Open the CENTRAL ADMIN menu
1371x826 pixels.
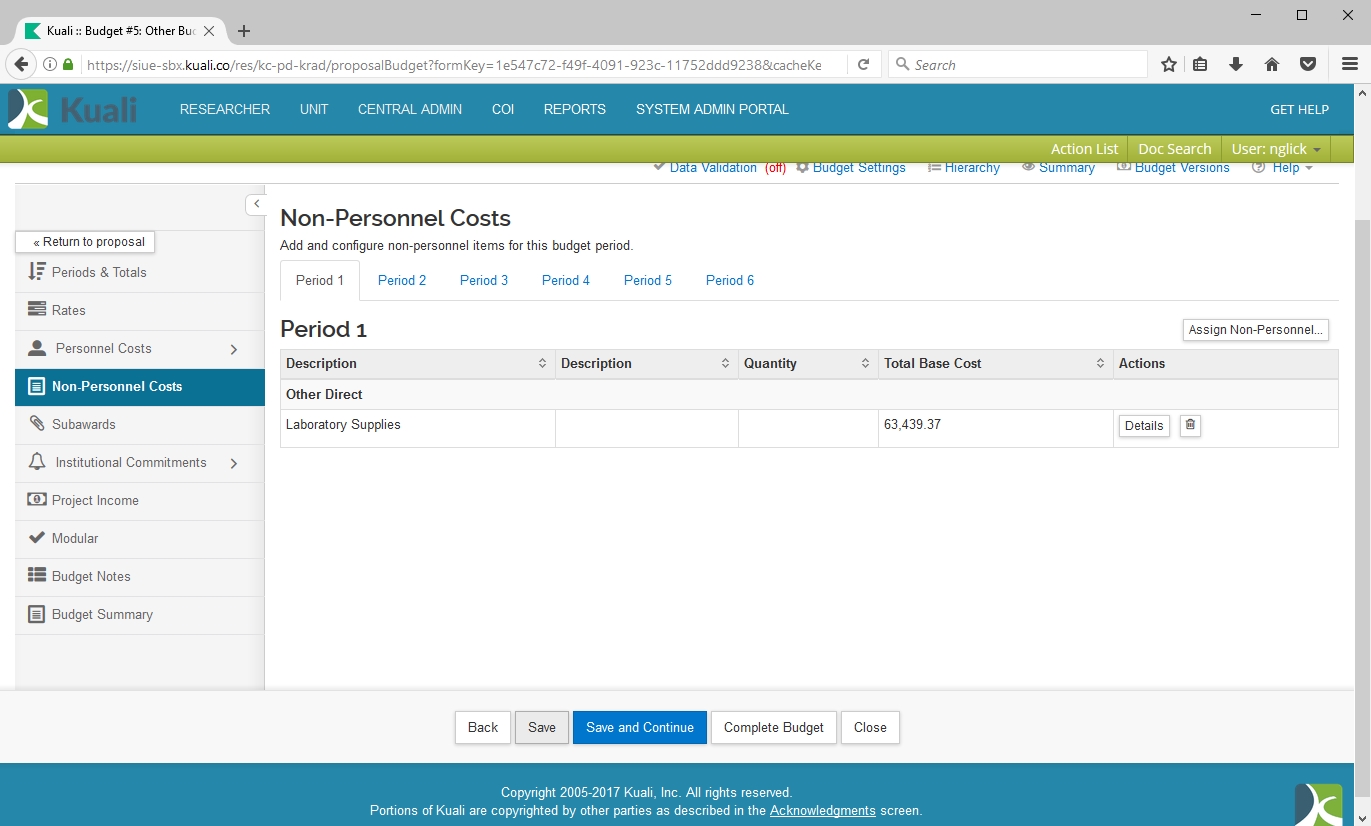tap(410, 109)
